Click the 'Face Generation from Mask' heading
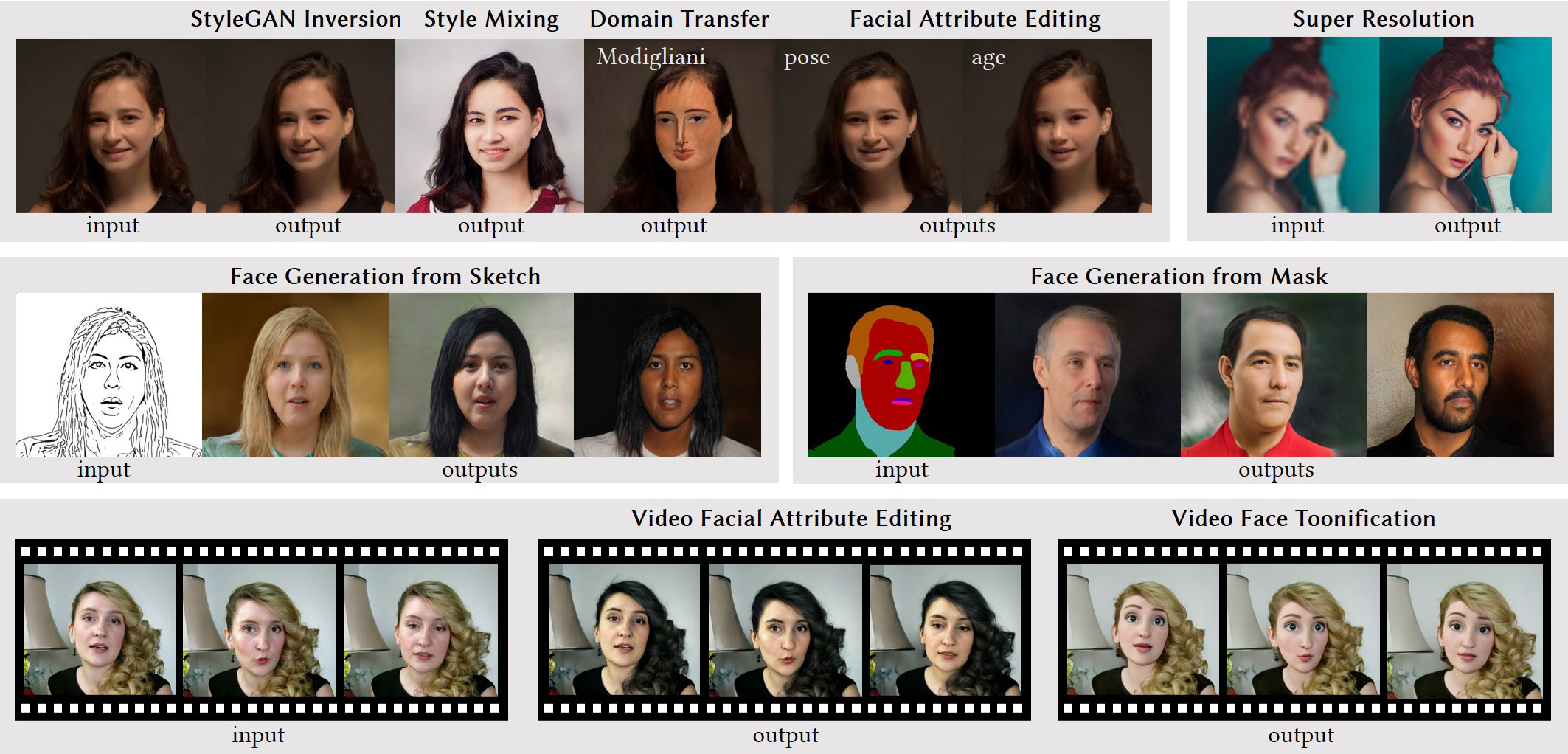 pos(1179,277)
